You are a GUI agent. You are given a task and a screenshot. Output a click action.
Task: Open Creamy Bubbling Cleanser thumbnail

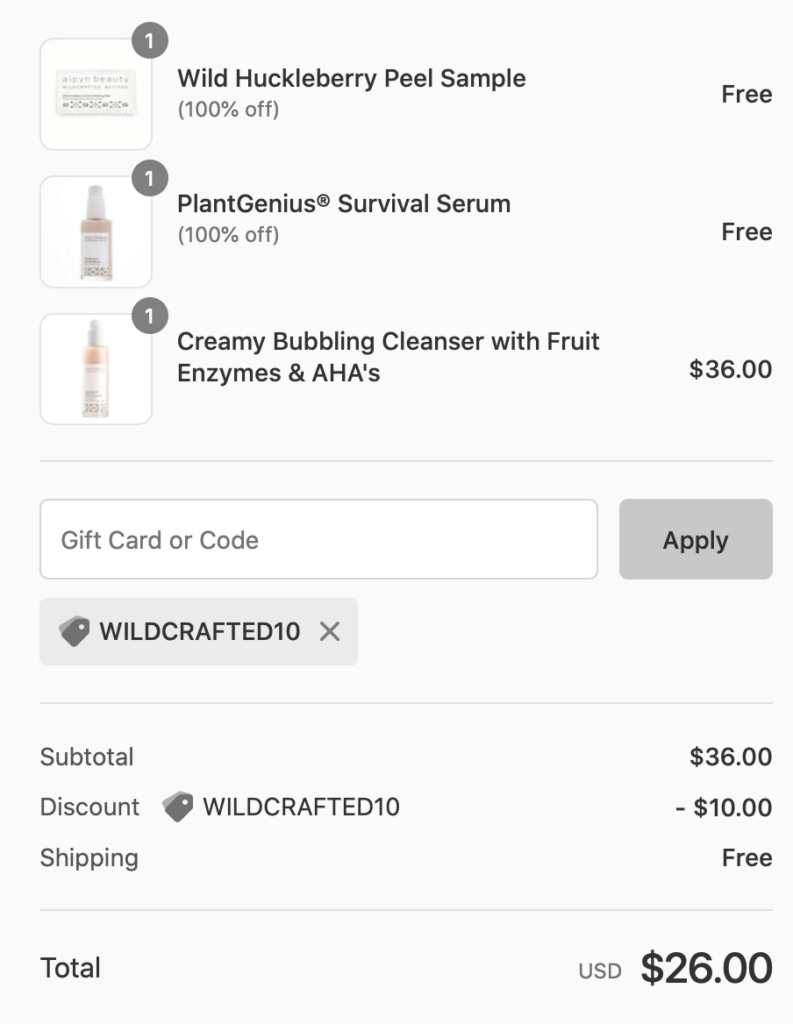tap(96, 369)
